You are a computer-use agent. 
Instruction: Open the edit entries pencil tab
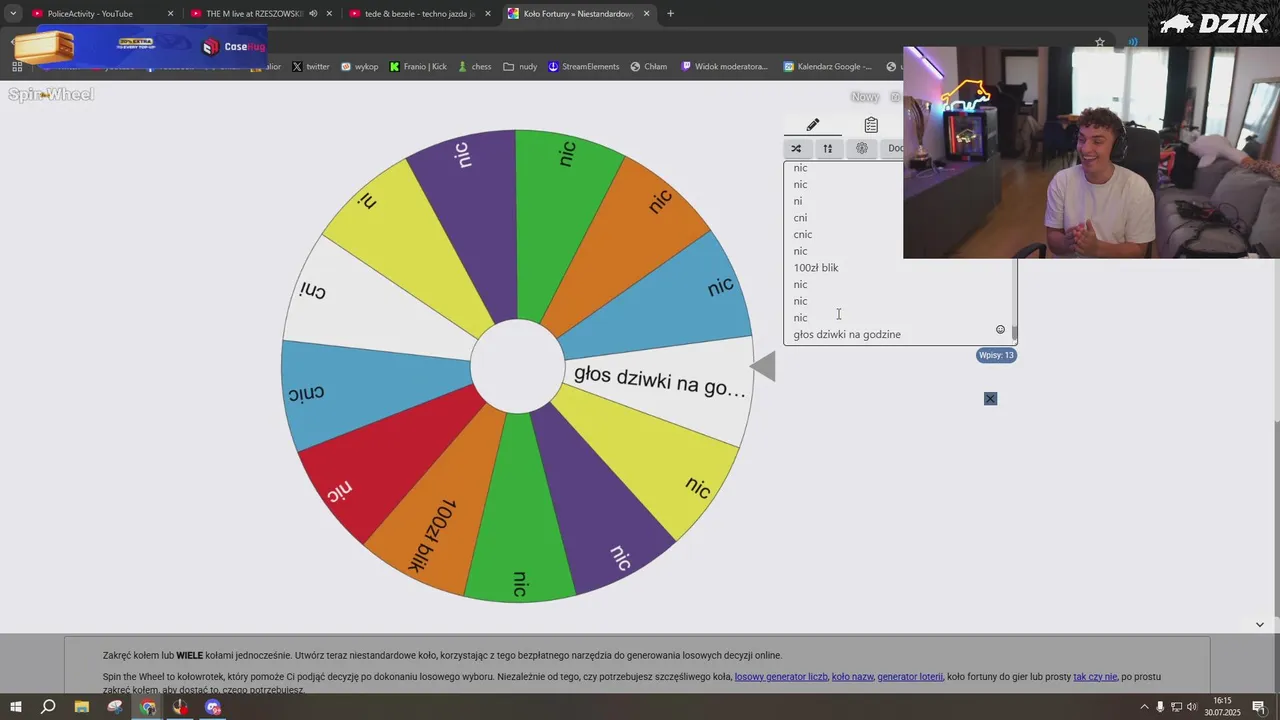pos(813,125)
